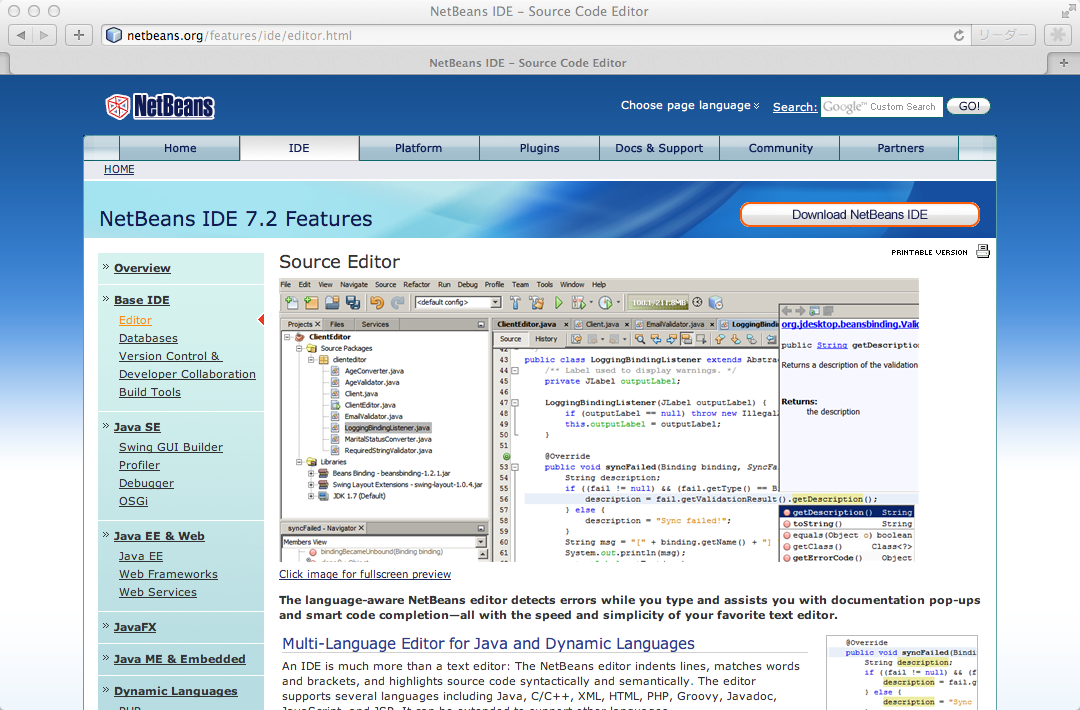The height and width of the screenshot is (710, 1080).
Task: Open the Java ME & Embedded section
Action: (180, 659)
